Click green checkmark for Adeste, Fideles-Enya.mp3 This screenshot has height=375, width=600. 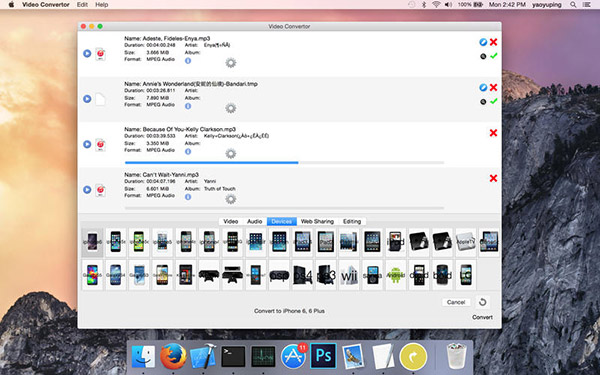pos(494,56)
